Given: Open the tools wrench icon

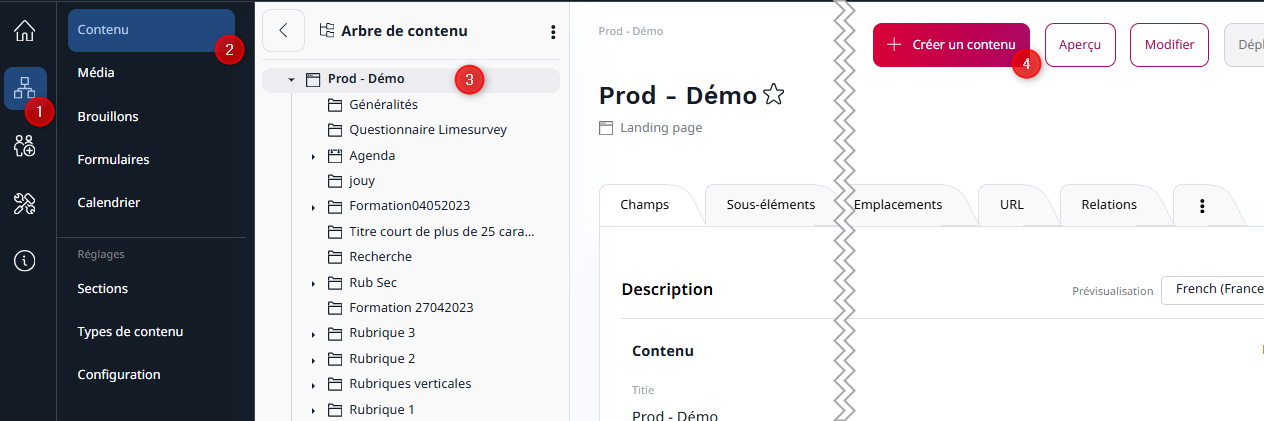Looking at the screenshot, I should [25, 204].
